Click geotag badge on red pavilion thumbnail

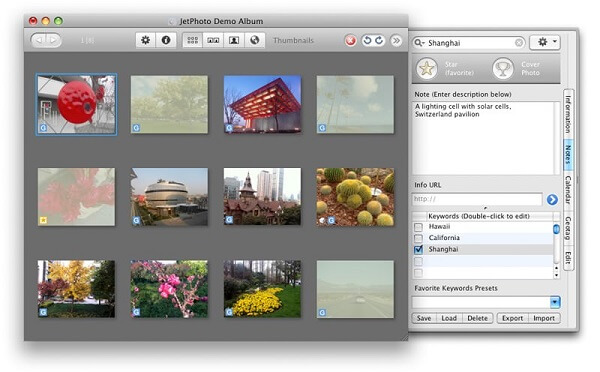pyautogui.click(x=229, y=128)
